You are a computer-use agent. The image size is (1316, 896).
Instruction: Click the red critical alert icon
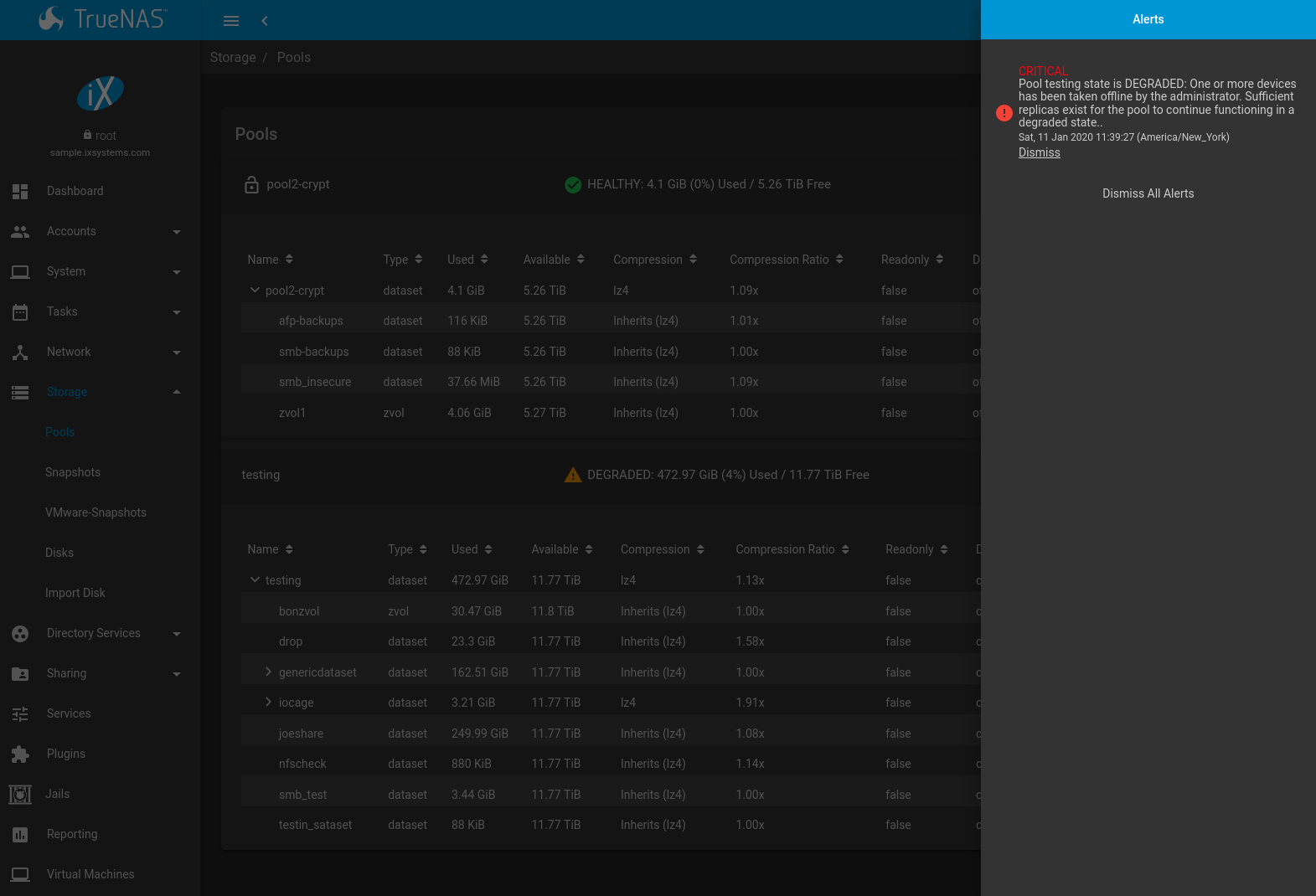[x=1004, y=113]
